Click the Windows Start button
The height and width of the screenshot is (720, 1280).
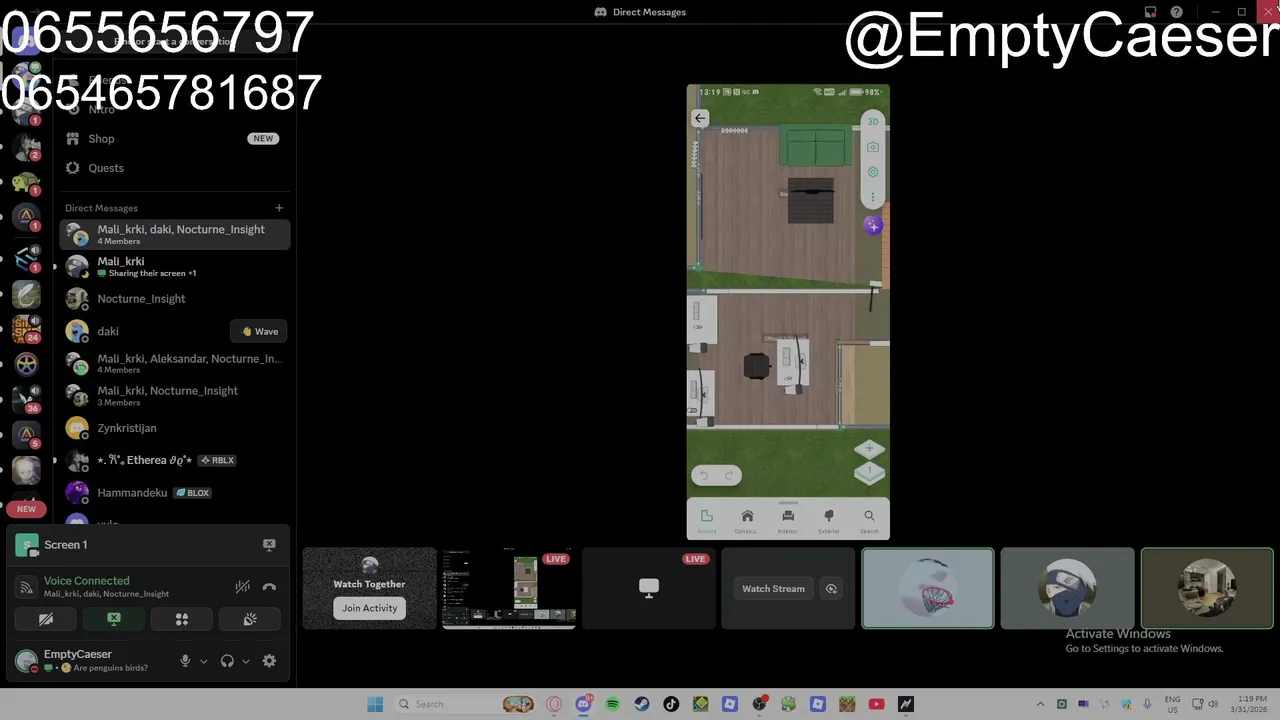tap(375, 704)
